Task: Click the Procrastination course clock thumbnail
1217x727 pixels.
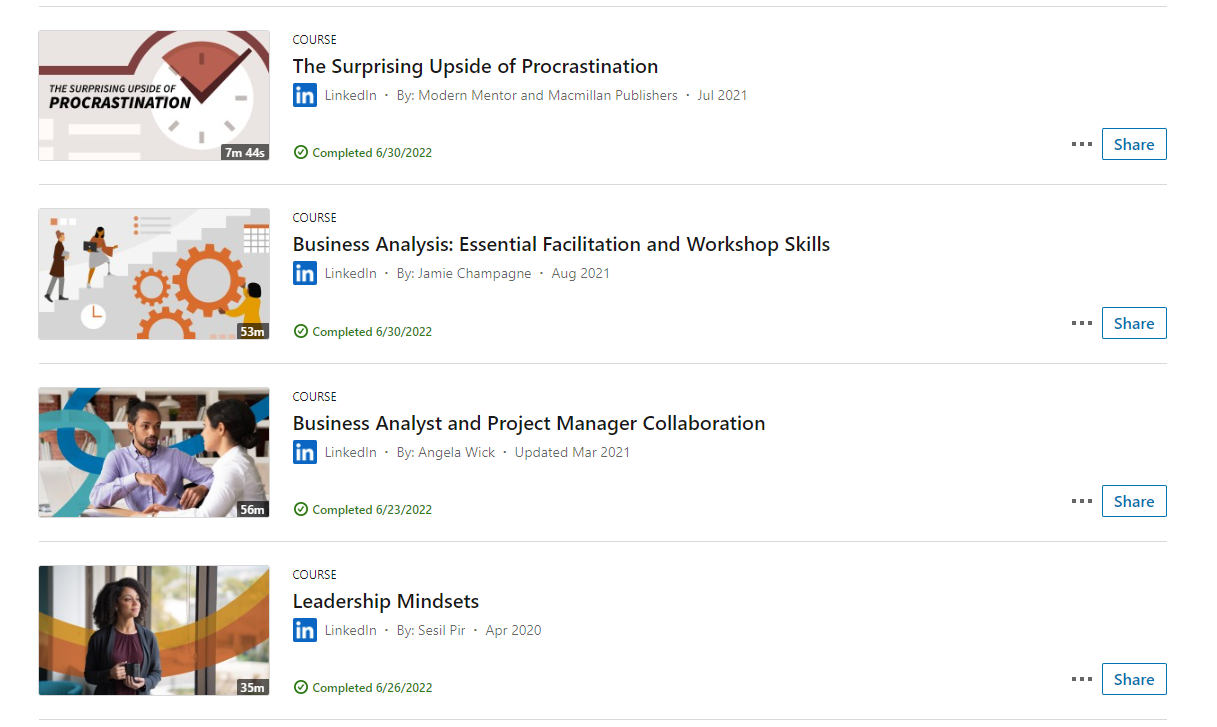Action: [x=154, y=95]
